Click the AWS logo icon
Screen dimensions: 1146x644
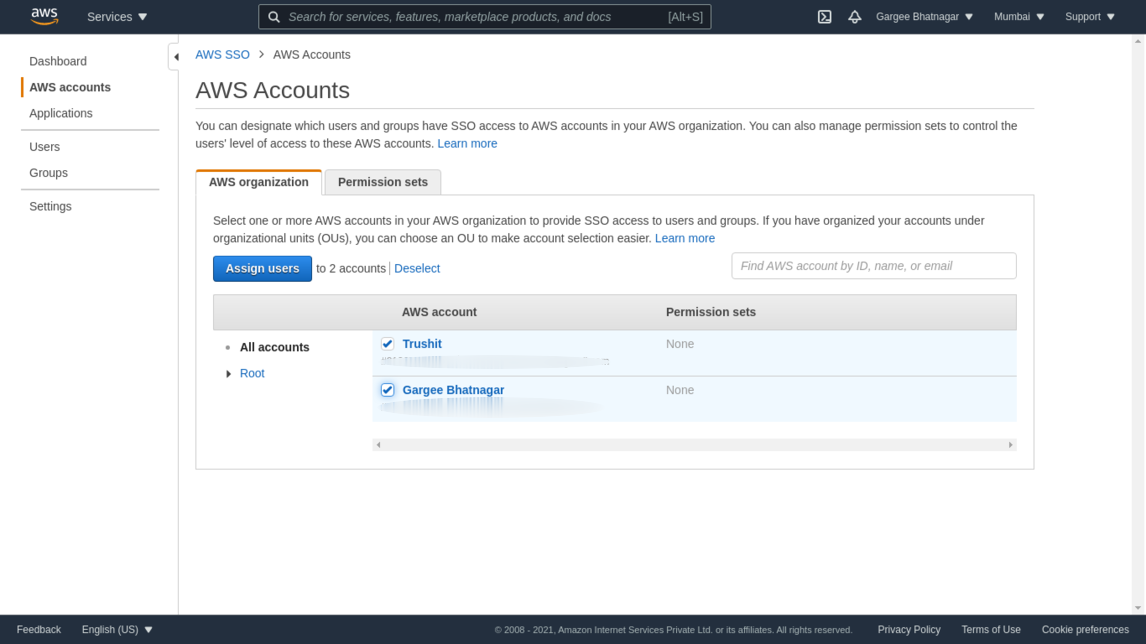(x=44, y=16)
